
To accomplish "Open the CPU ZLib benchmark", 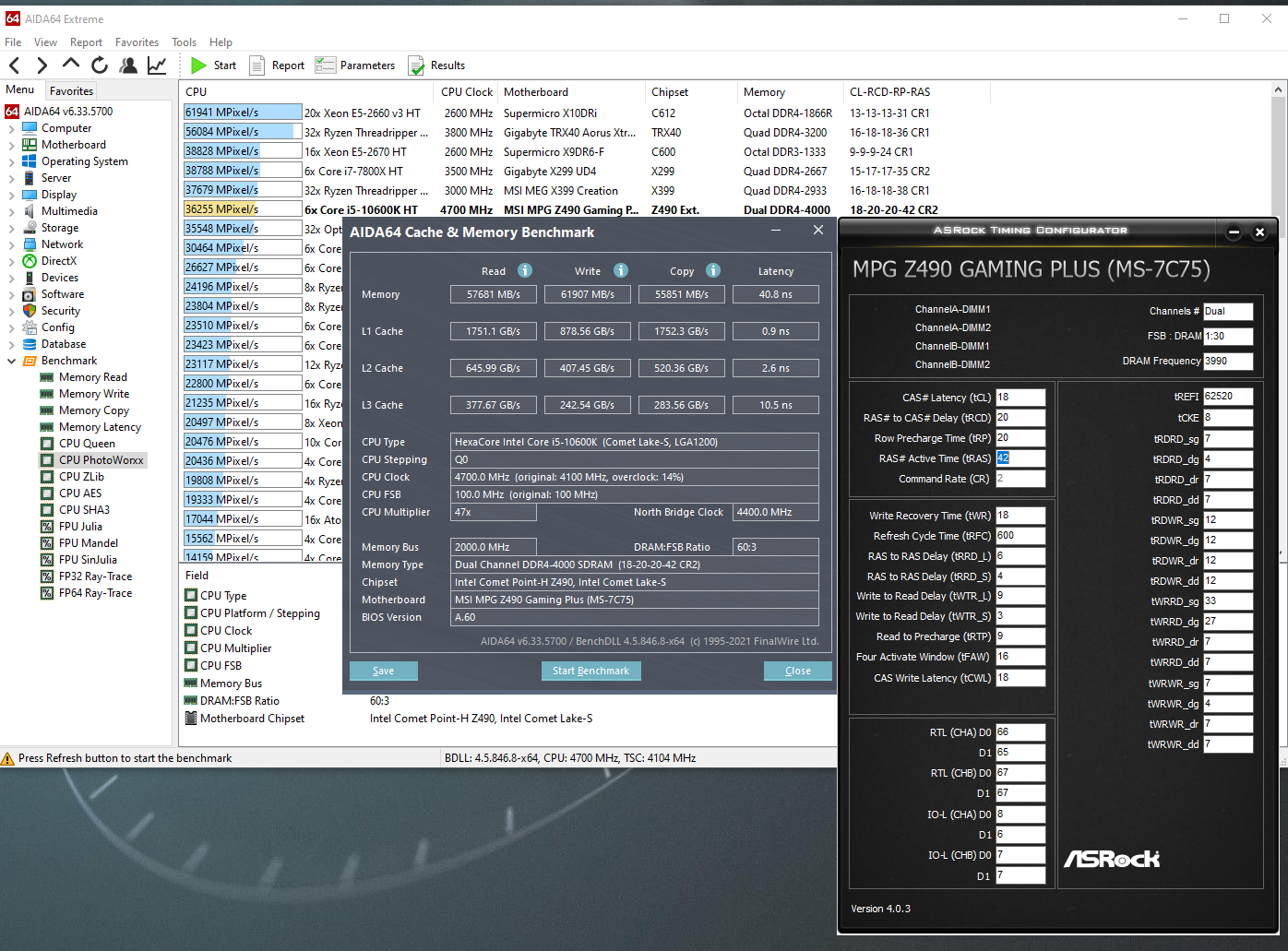I will 81,477.
